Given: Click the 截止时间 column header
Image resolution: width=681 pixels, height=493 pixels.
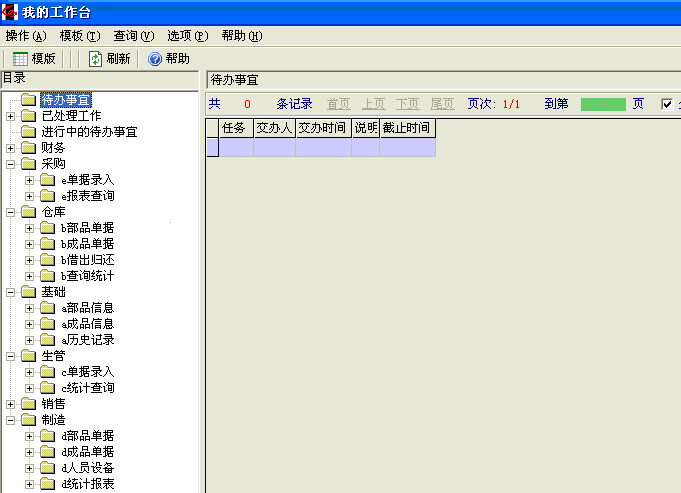Looking at the screenshot, I should click(x=406, y=128).
